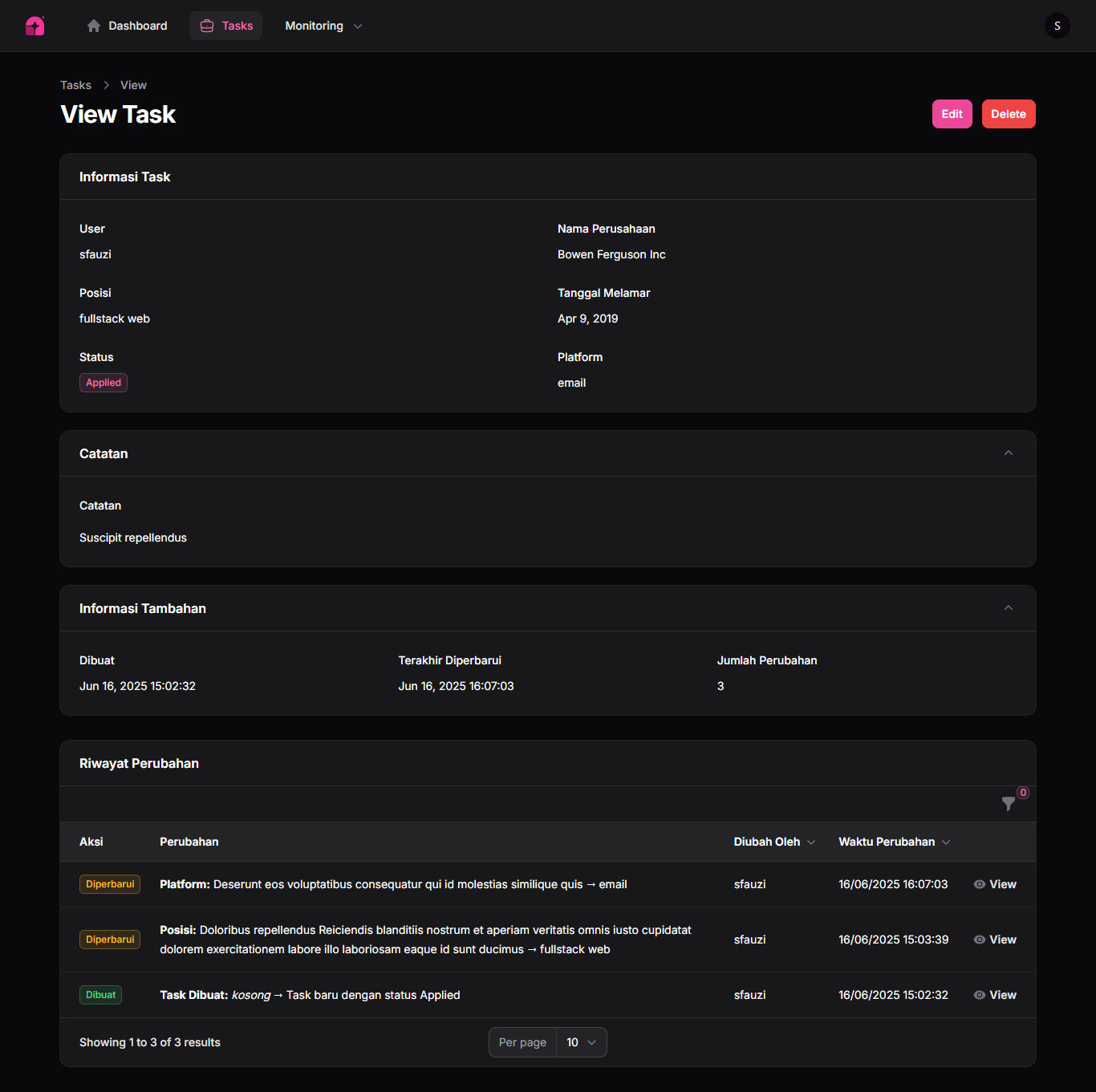Click the date Apr 9, 2019
The image size is (1096, 1092).
(587, 319)
